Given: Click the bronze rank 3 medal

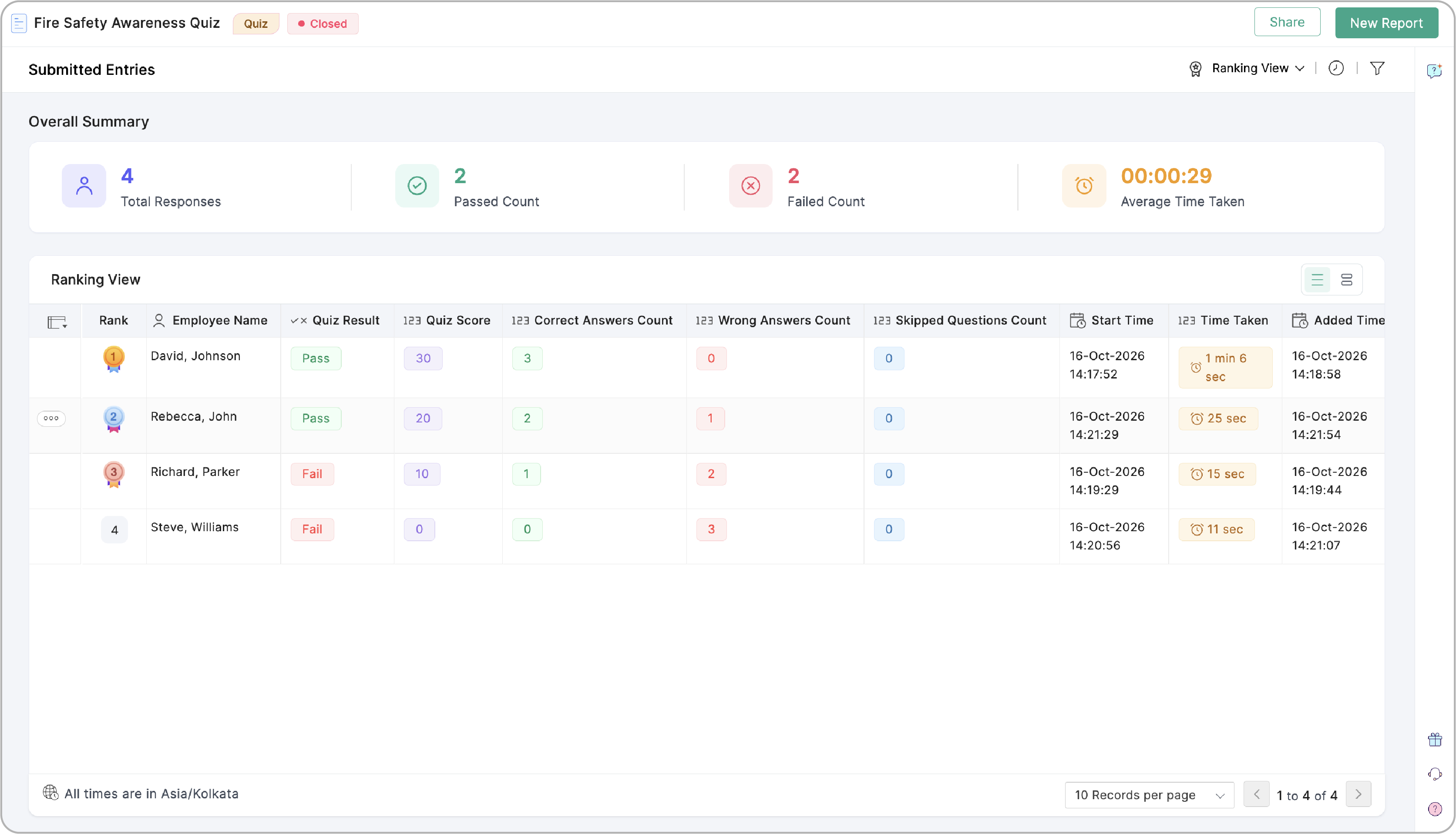Looking at the screenshot, I should point(114,475).
